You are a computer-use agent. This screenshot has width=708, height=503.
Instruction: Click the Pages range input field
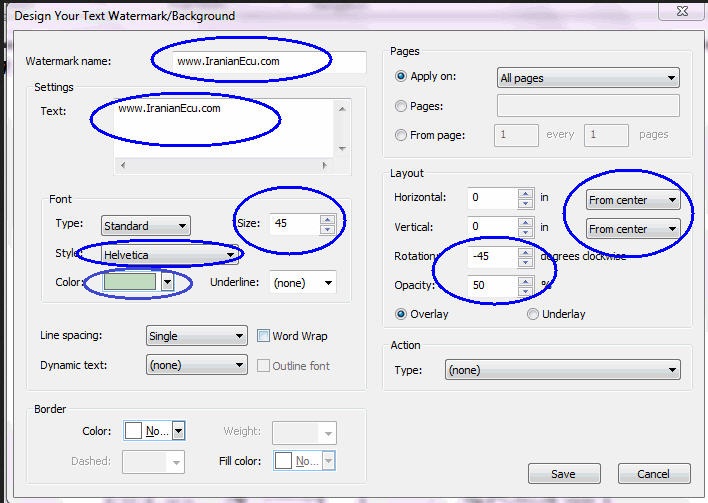click(x=588, y=106)
